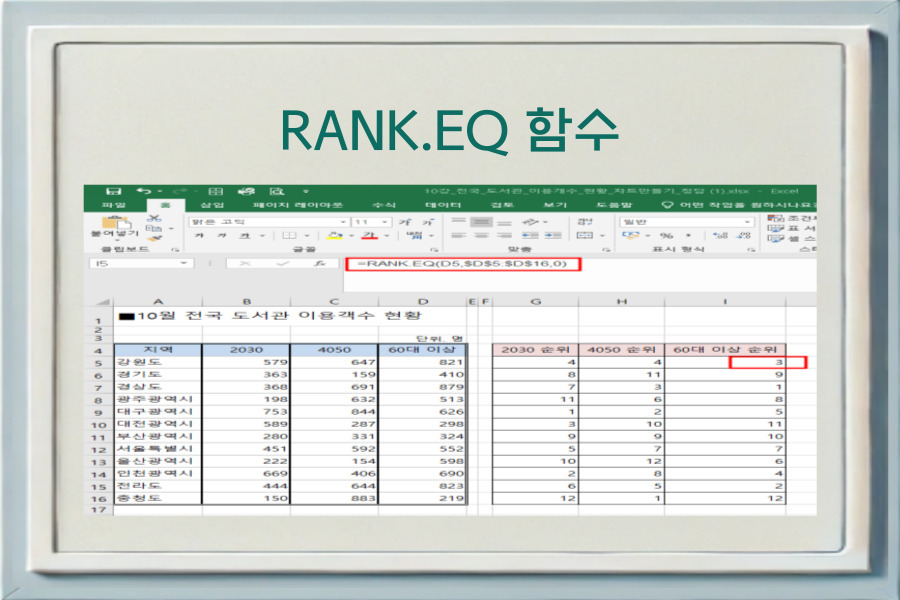Open the 보기 ribbon tab

555,205
